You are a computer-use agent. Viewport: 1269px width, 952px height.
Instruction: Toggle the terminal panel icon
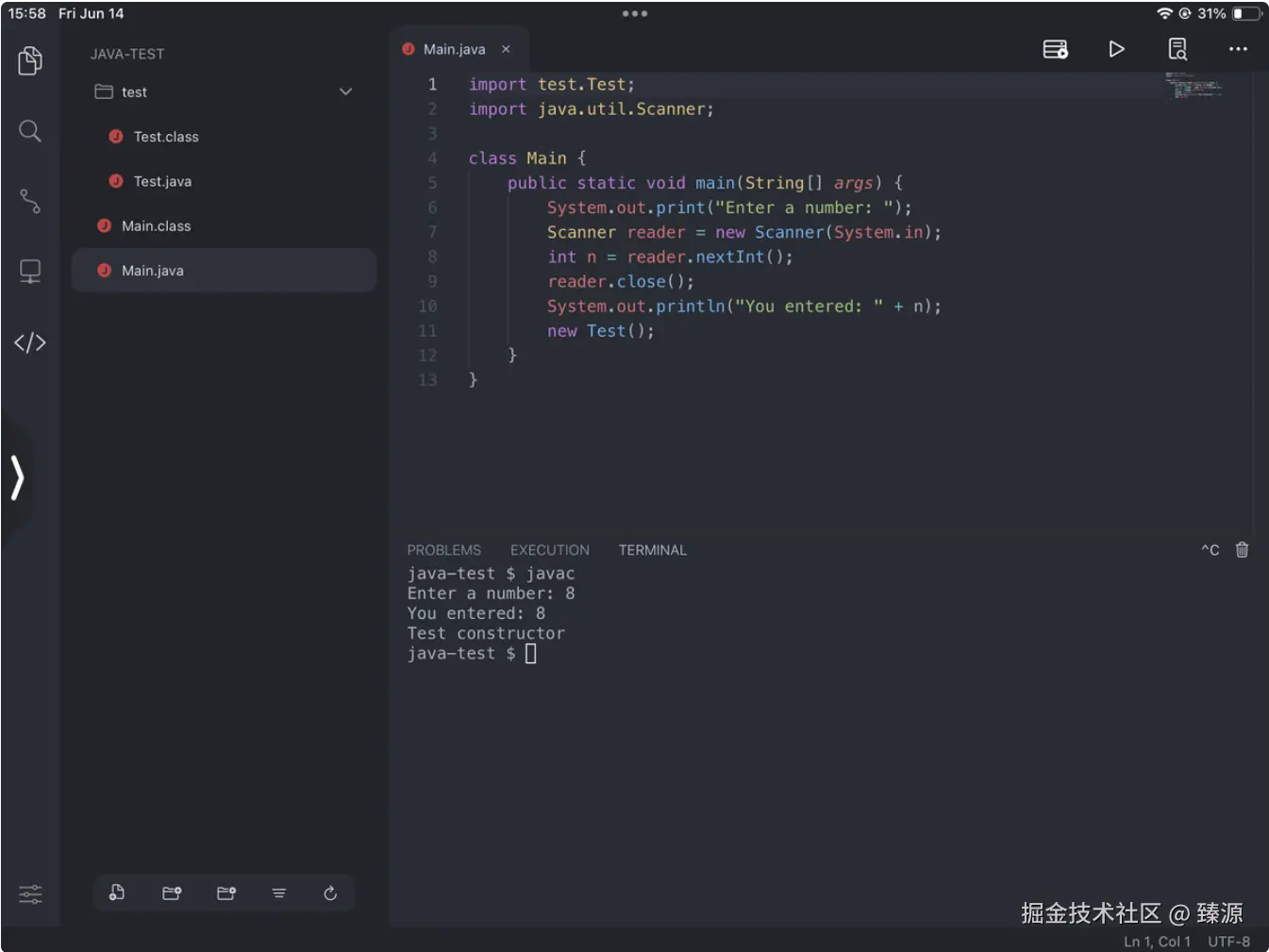point(1055,49)
